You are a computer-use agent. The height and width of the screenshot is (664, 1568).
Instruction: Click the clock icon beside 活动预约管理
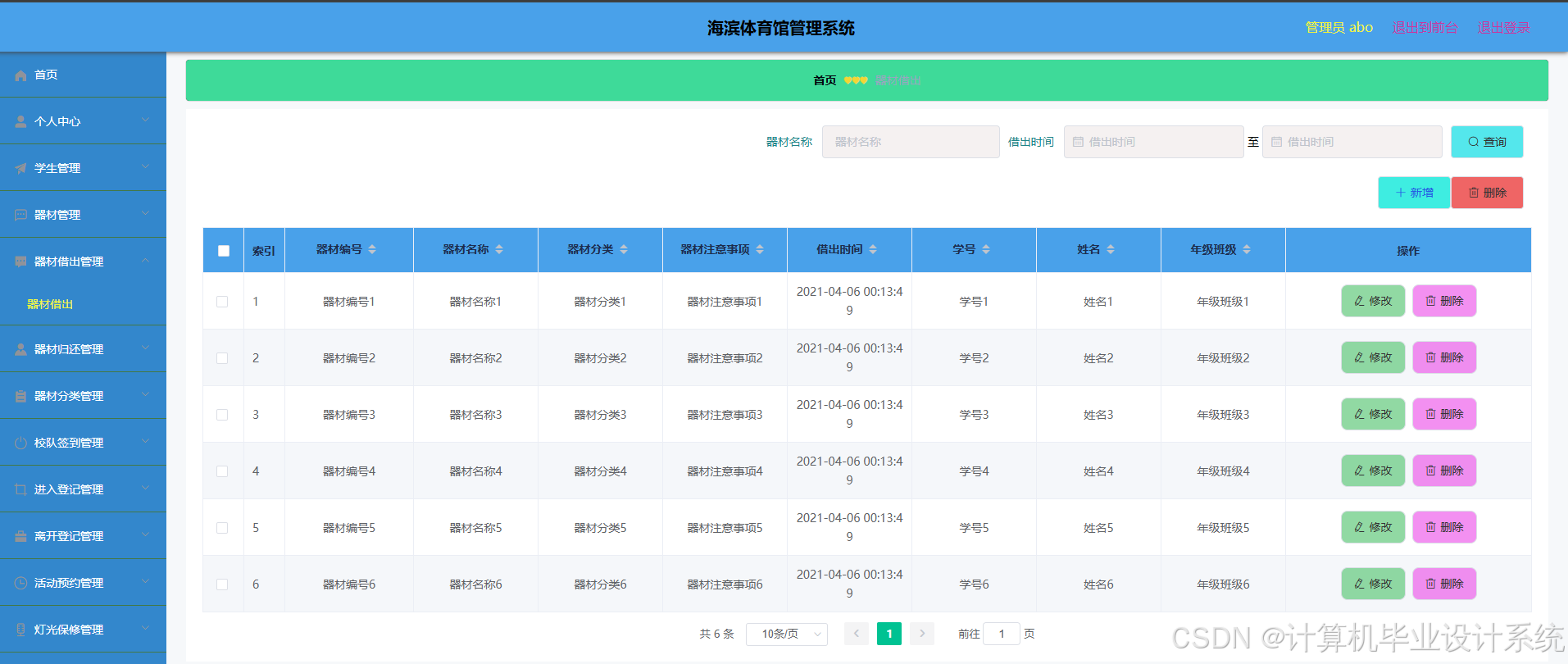click(x=20, y=583)
